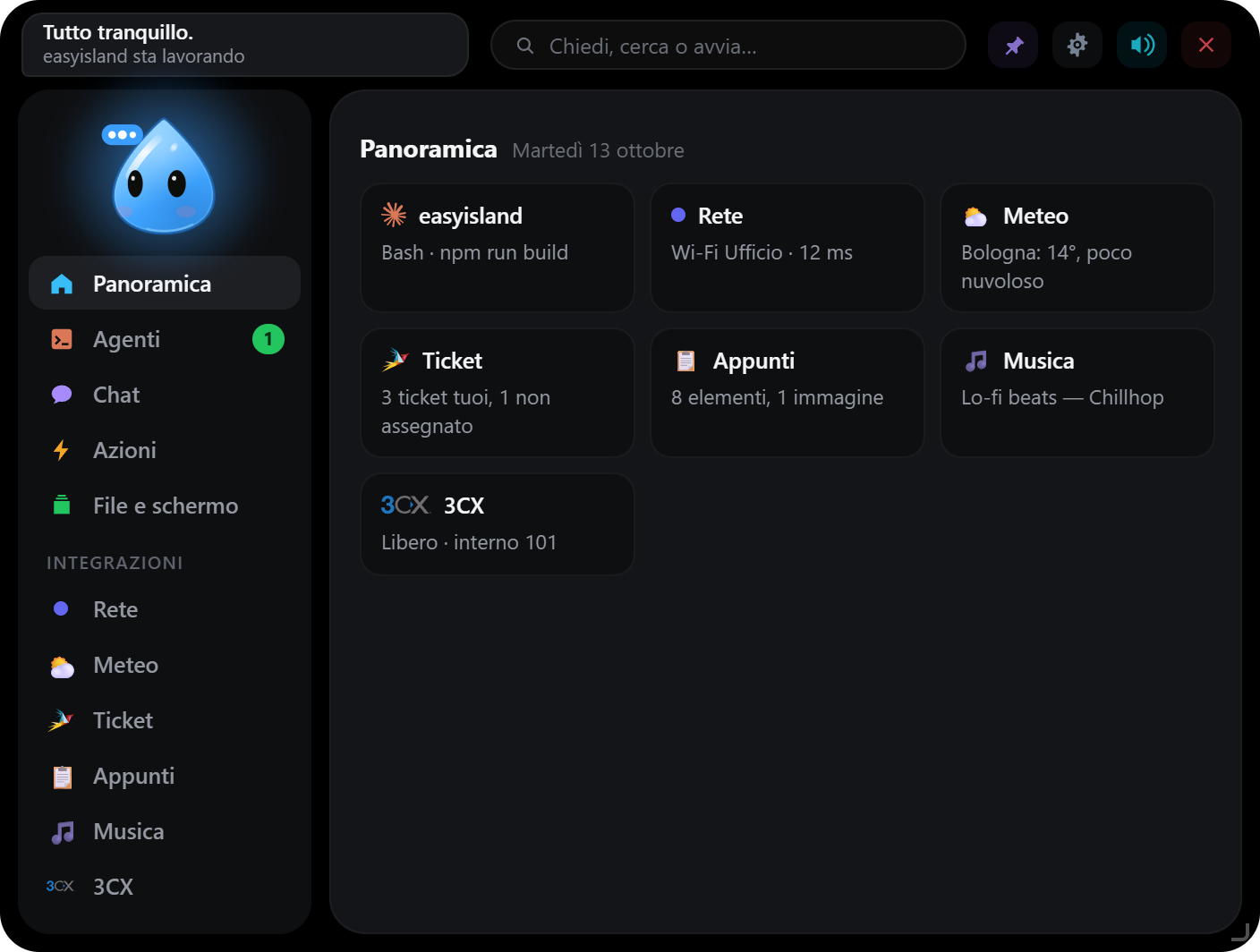Click the Ticket integration in sidebar
This screenshot has width=1260, height=952.
click(165, 720)
